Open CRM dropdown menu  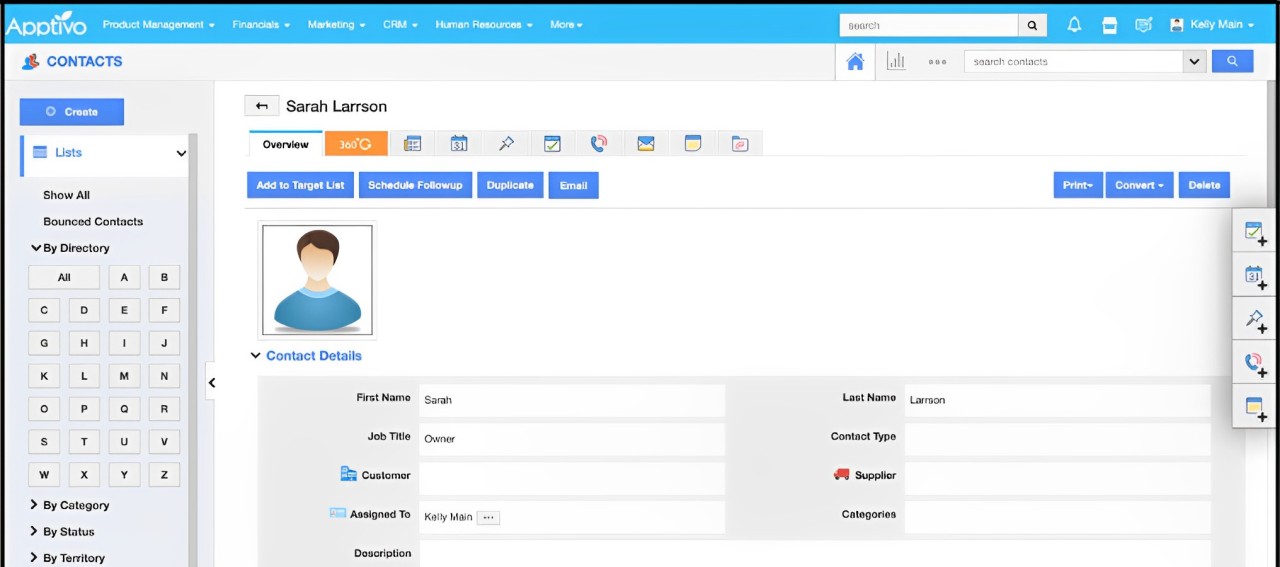tap(400, 25)
